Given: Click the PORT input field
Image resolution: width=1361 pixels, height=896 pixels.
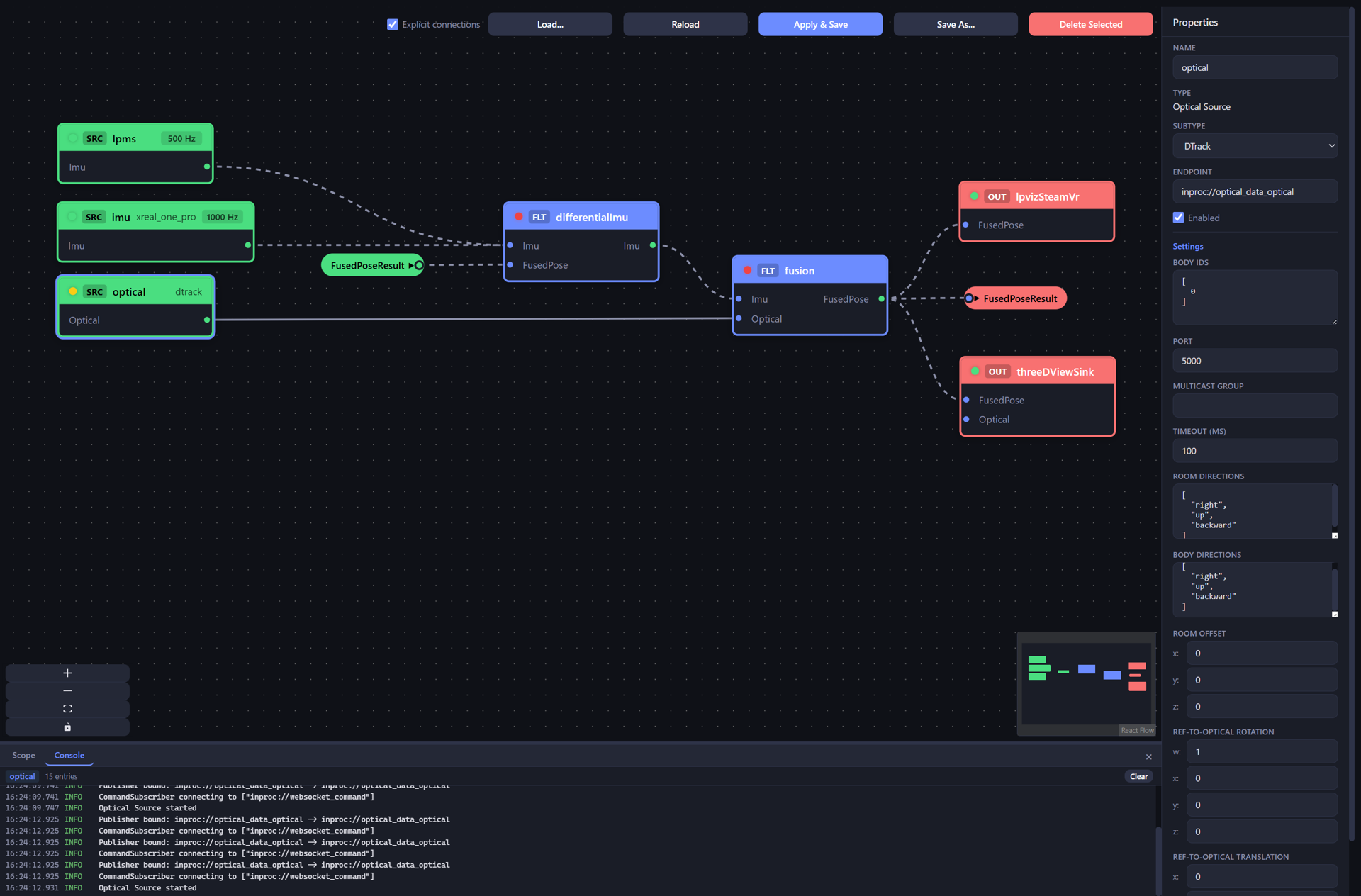Looking at the screenshot, I should [1255, 361].
